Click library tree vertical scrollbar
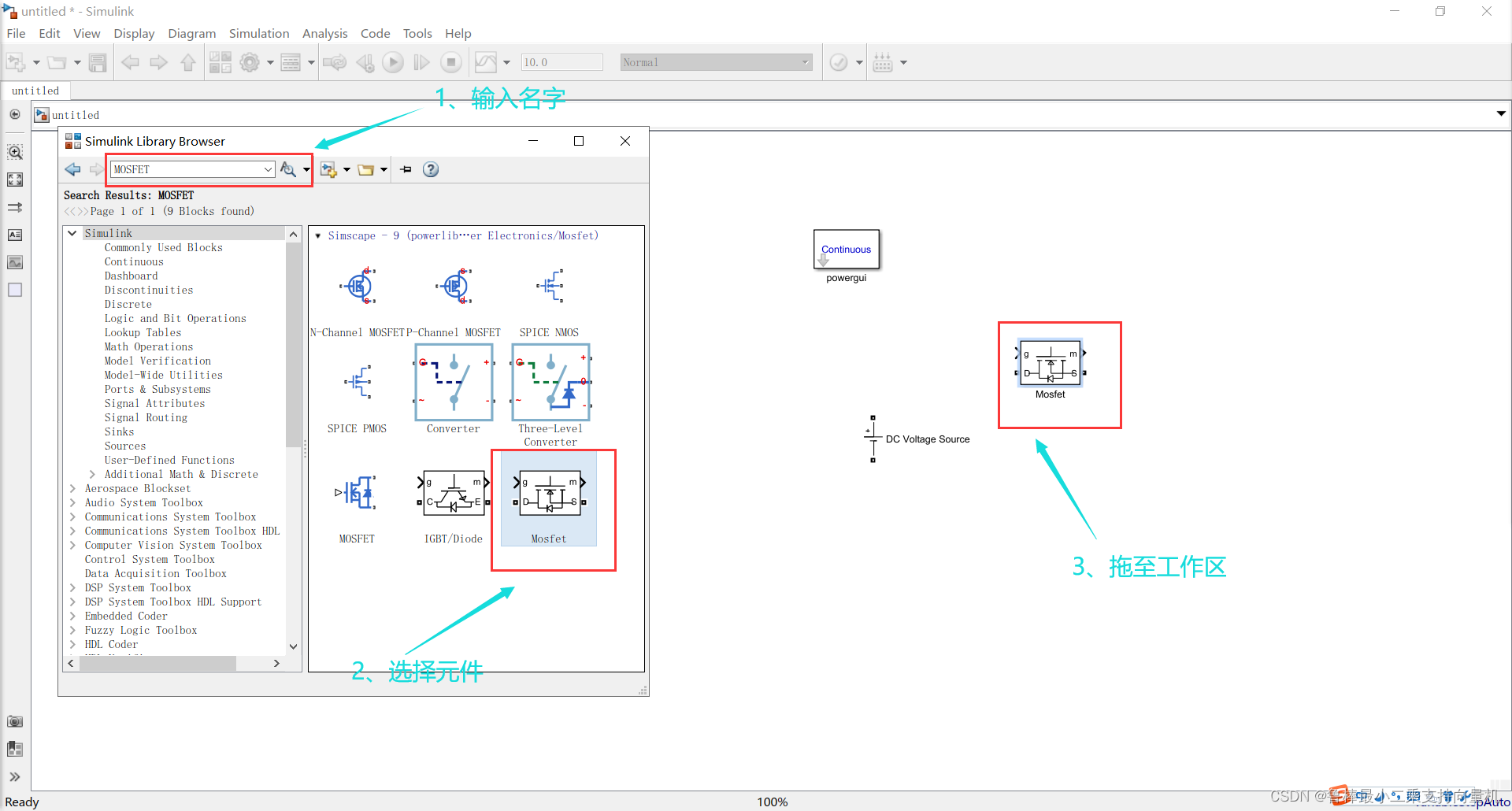 point(293,344)
